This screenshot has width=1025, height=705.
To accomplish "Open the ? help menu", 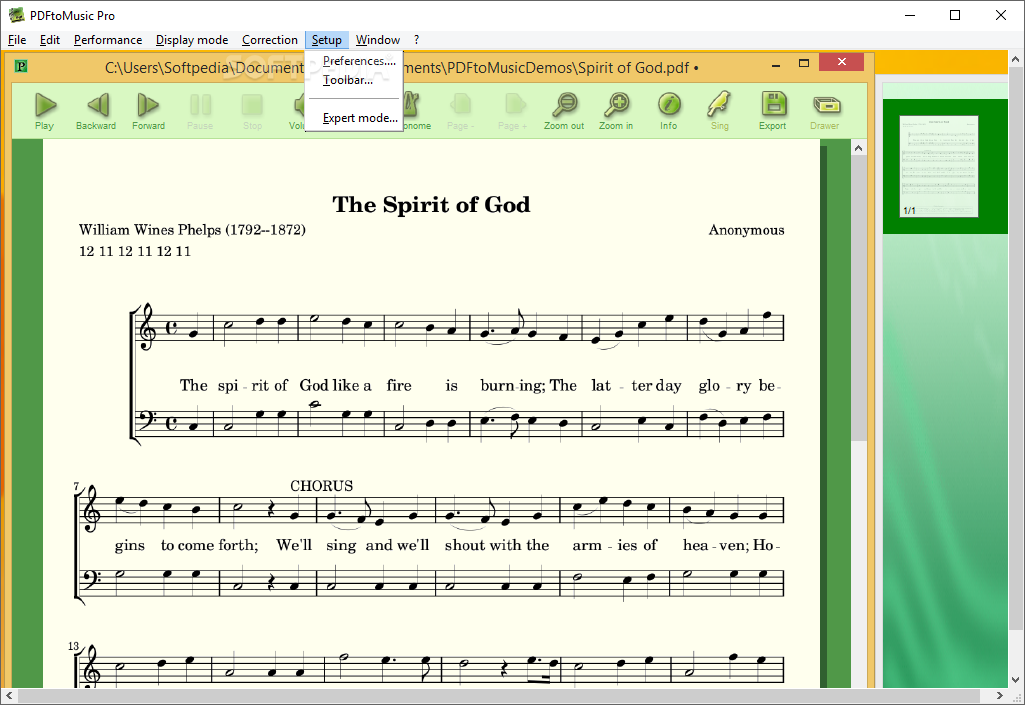I will point(416,40).
